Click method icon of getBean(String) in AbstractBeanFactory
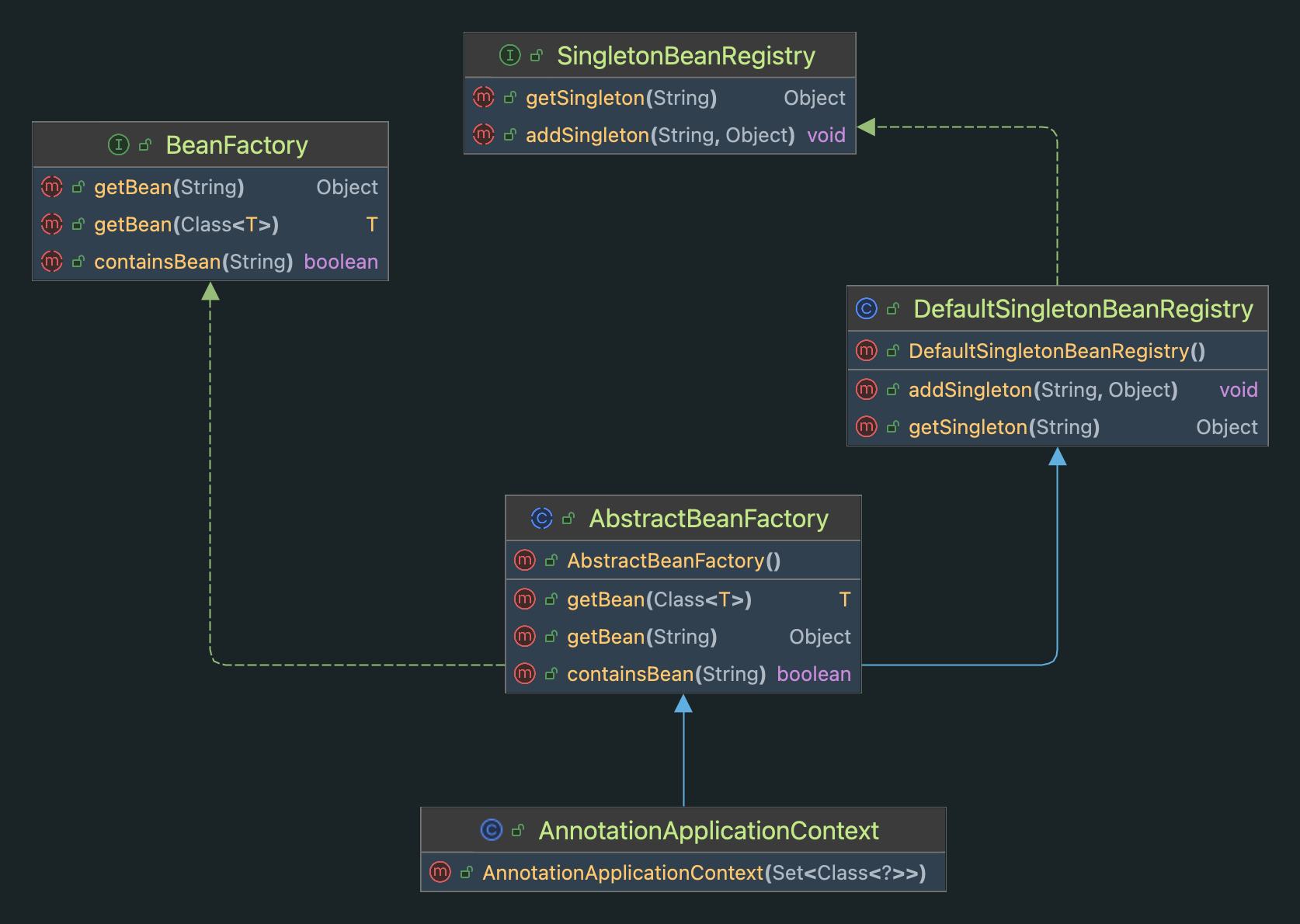The width and height of the screenshot is (1300, 924). click(525, 636)
